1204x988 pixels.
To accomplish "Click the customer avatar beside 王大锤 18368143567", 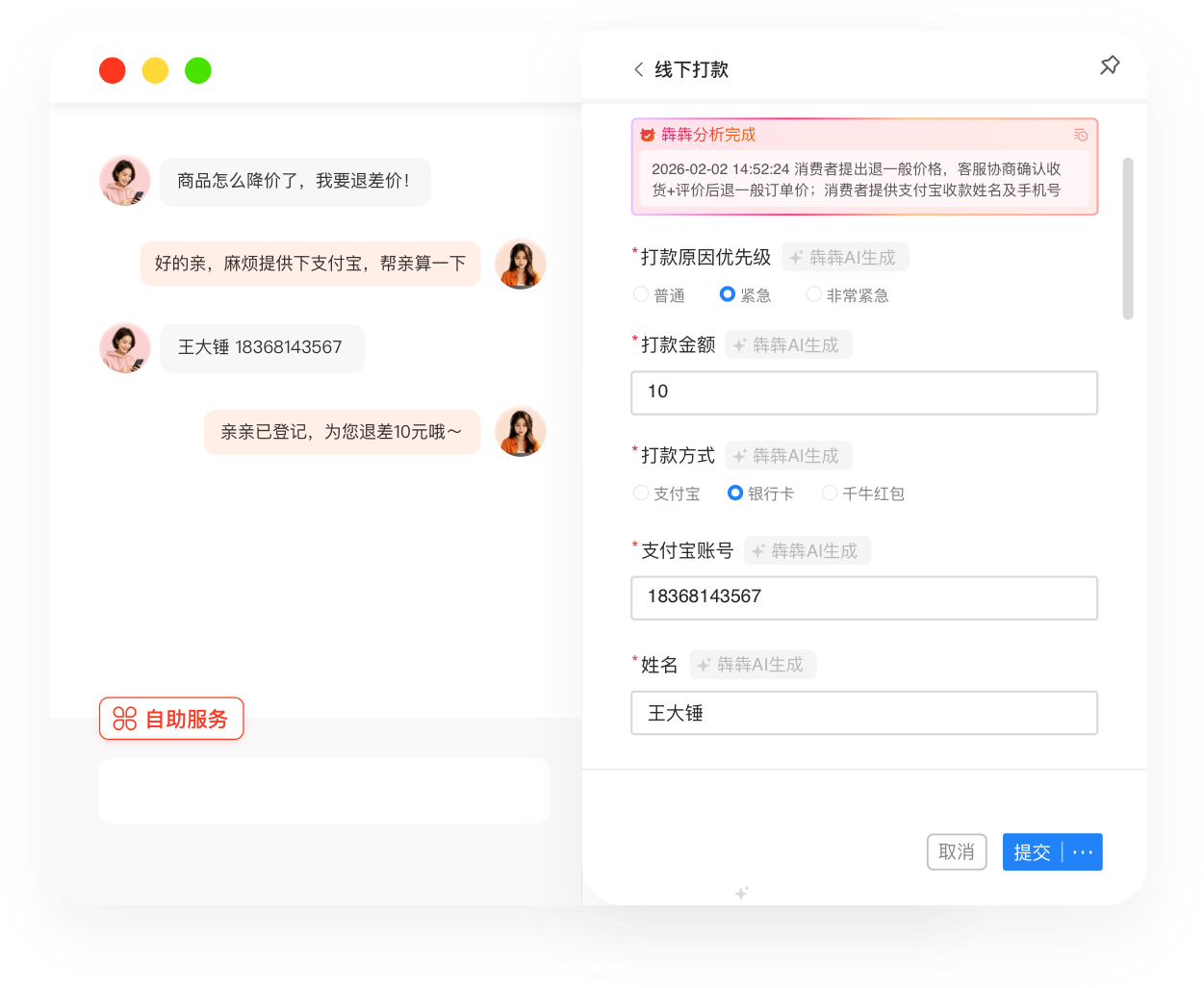I will pyautogui.click(x=125, y=347).
